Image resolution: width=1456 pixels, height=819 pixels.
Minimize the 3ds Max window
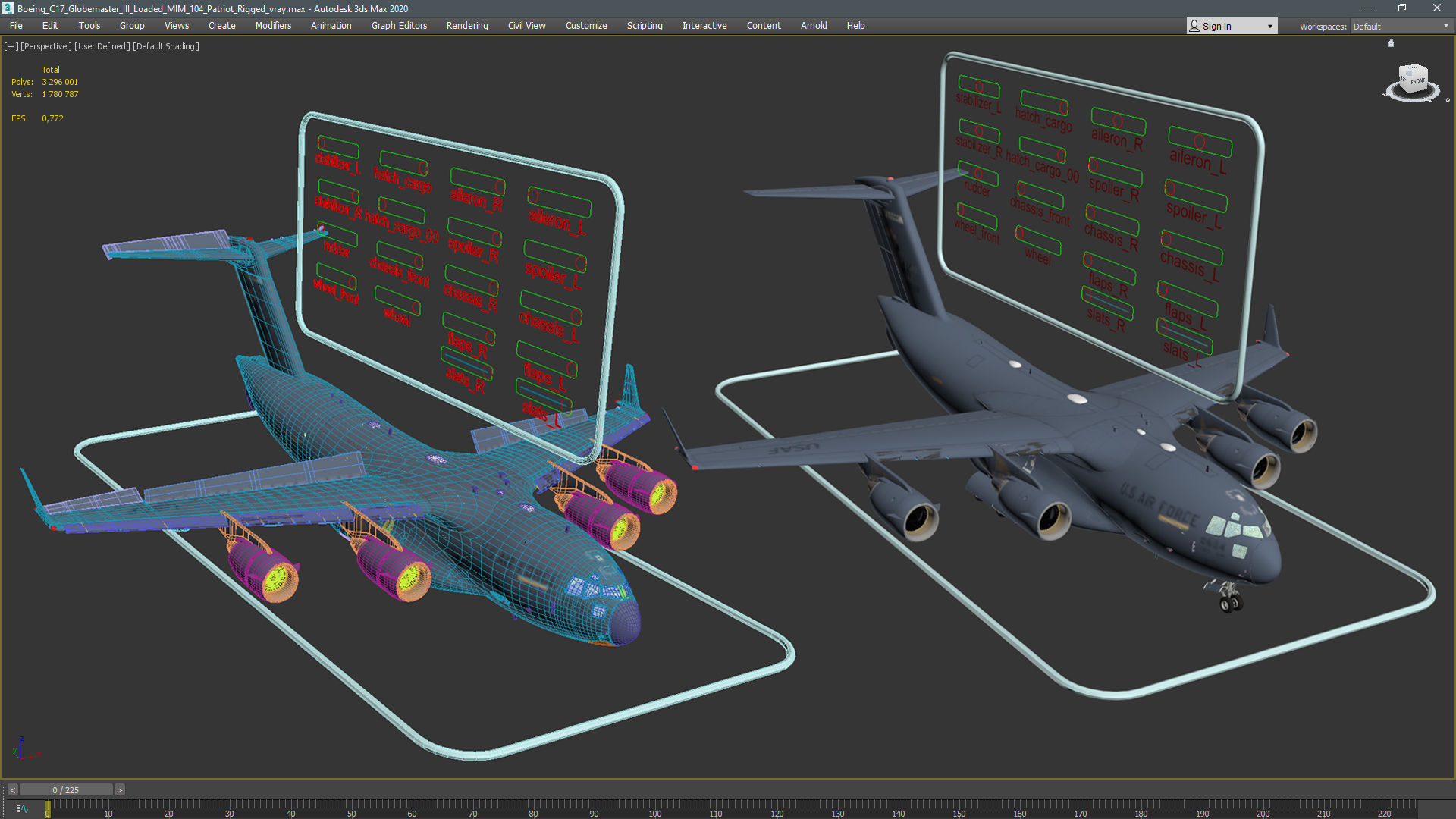coord(1368,8)
